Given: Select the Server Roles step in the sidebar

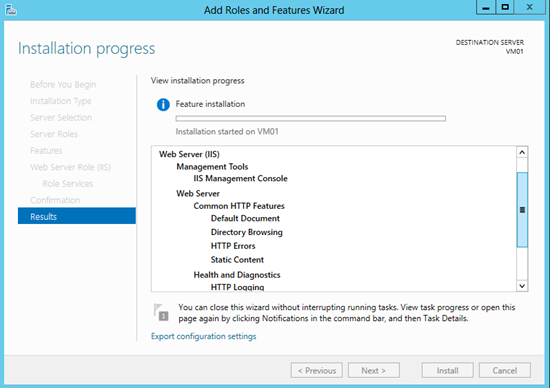Looking at the screenshot, I should (x=54, y=134).
